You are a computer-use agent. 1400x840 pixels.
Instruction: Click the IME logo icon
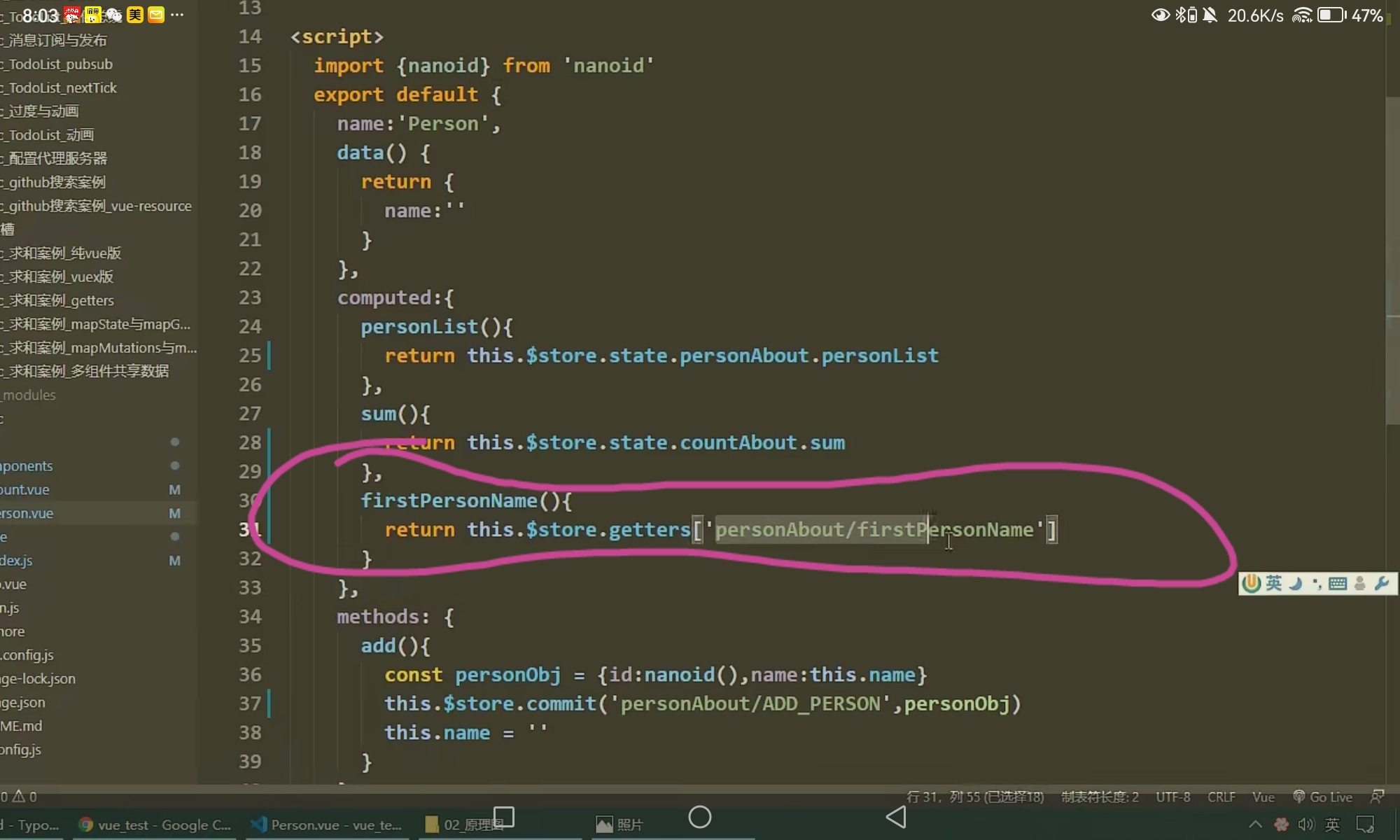(1252, 583)
